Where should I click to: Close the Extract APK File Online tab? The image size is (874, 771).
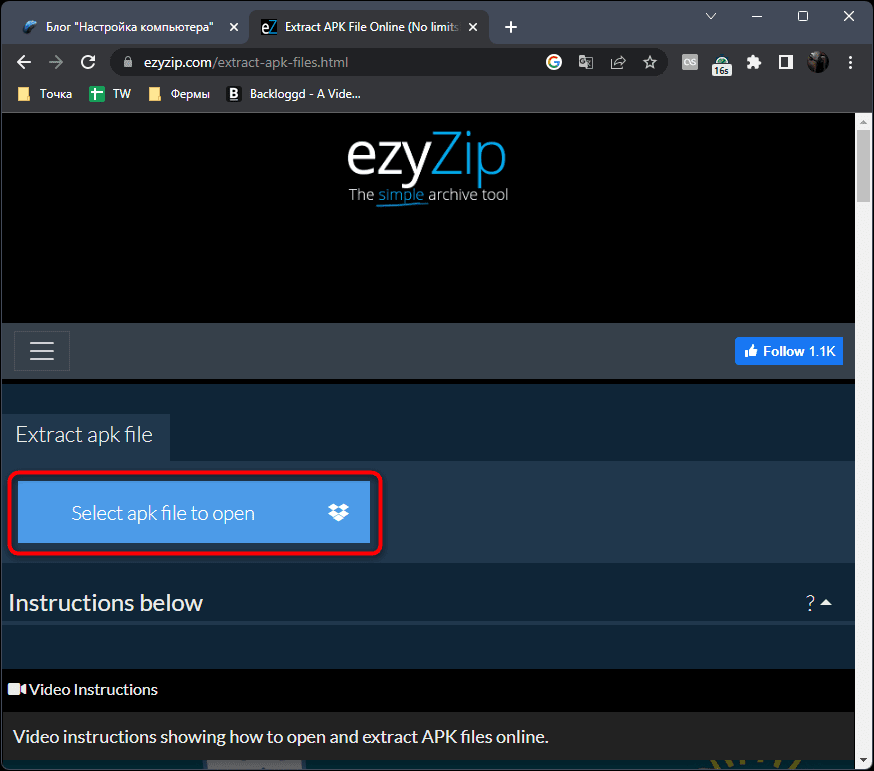pyautogui.click(x=473, y=27)
